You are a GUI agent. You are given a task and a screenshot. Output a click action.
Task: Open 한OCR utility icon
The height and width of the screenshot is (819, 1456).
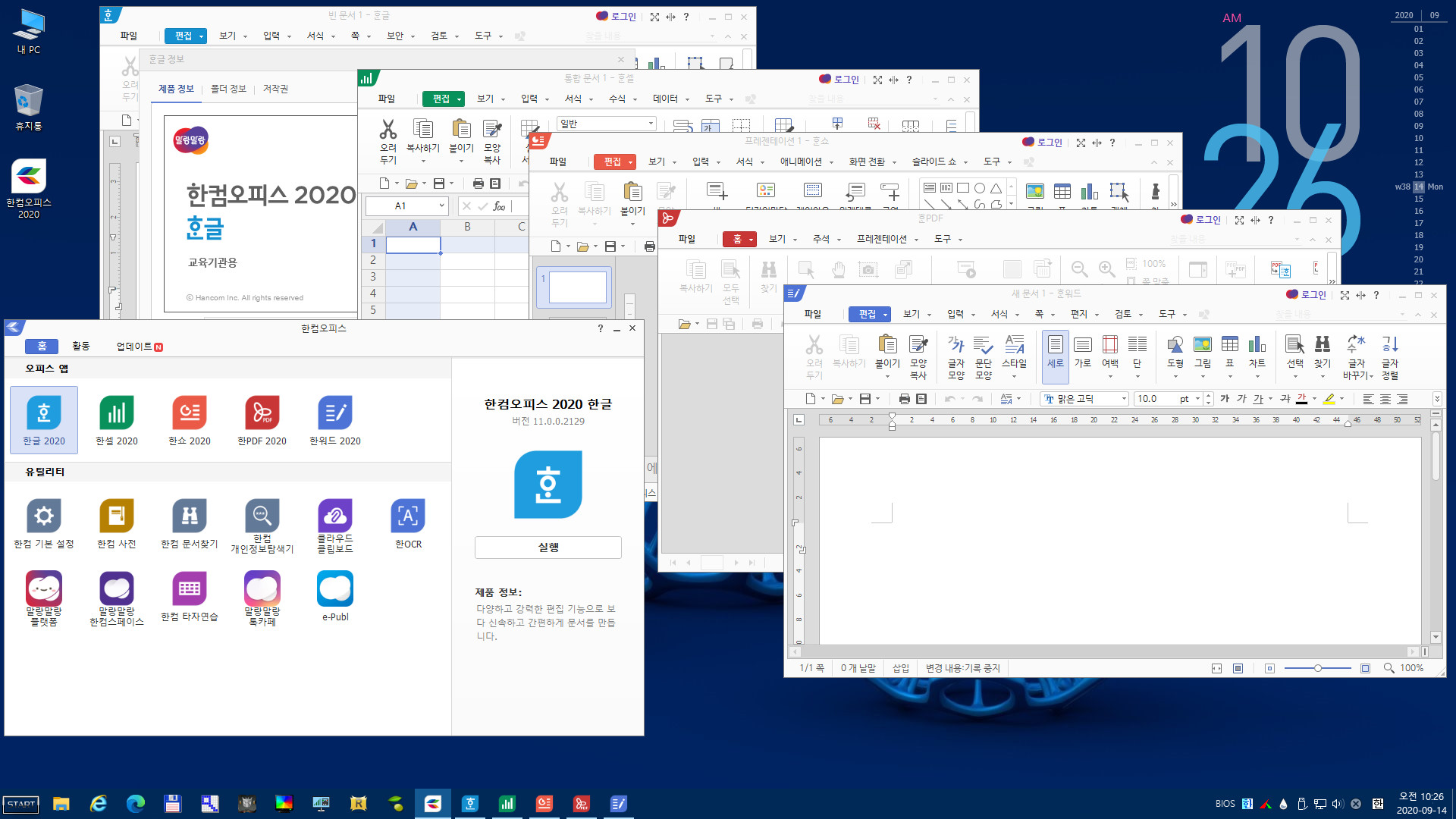click(x=408, y=523)
